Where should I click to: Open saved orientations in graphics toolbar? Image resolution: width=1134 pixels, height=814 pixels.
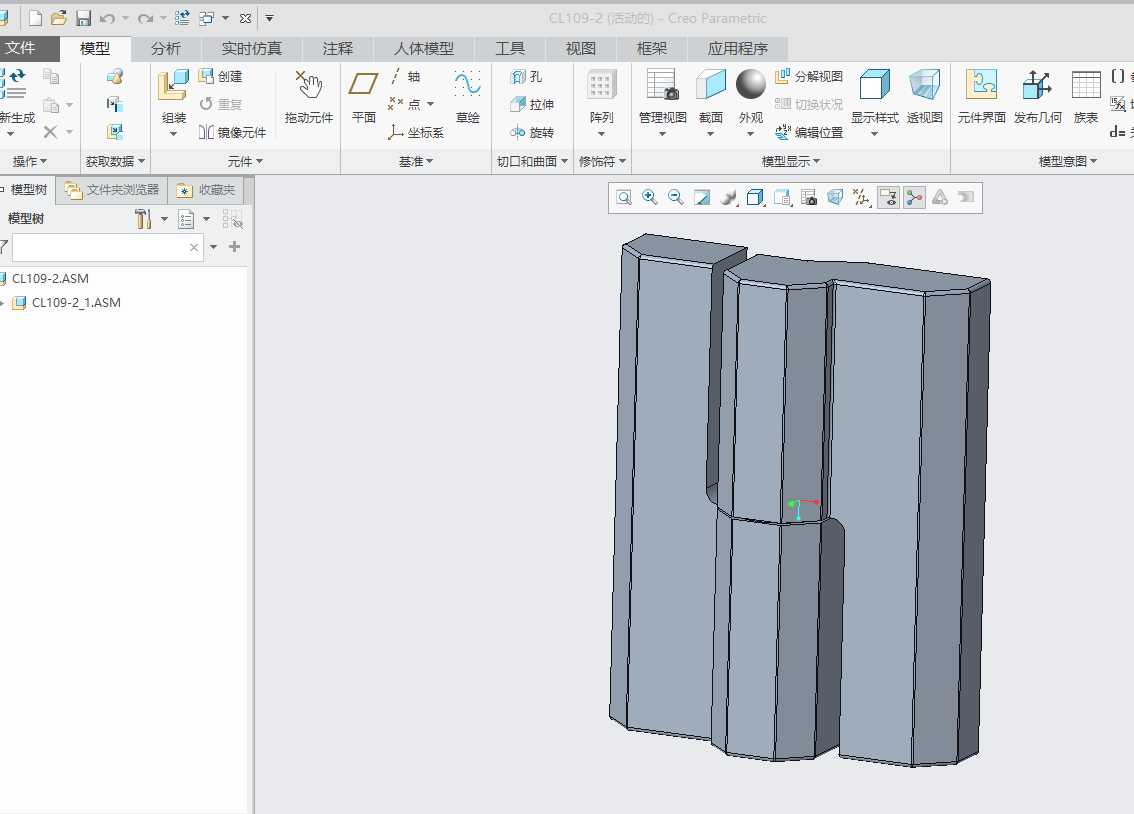[x=783, y=197]
